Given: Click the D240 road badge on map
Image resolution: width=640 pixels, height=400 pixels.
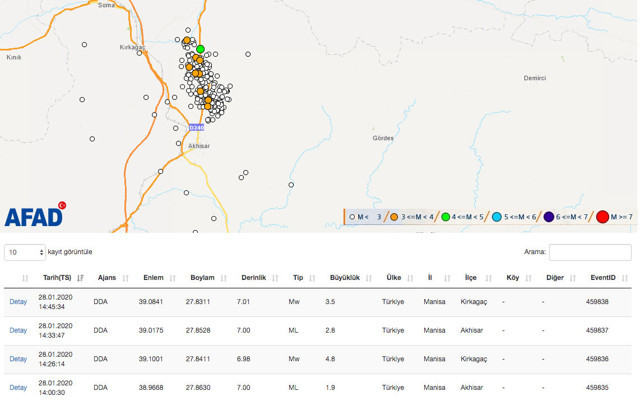Looking at the screenshot, I should [x=196, y=127].
